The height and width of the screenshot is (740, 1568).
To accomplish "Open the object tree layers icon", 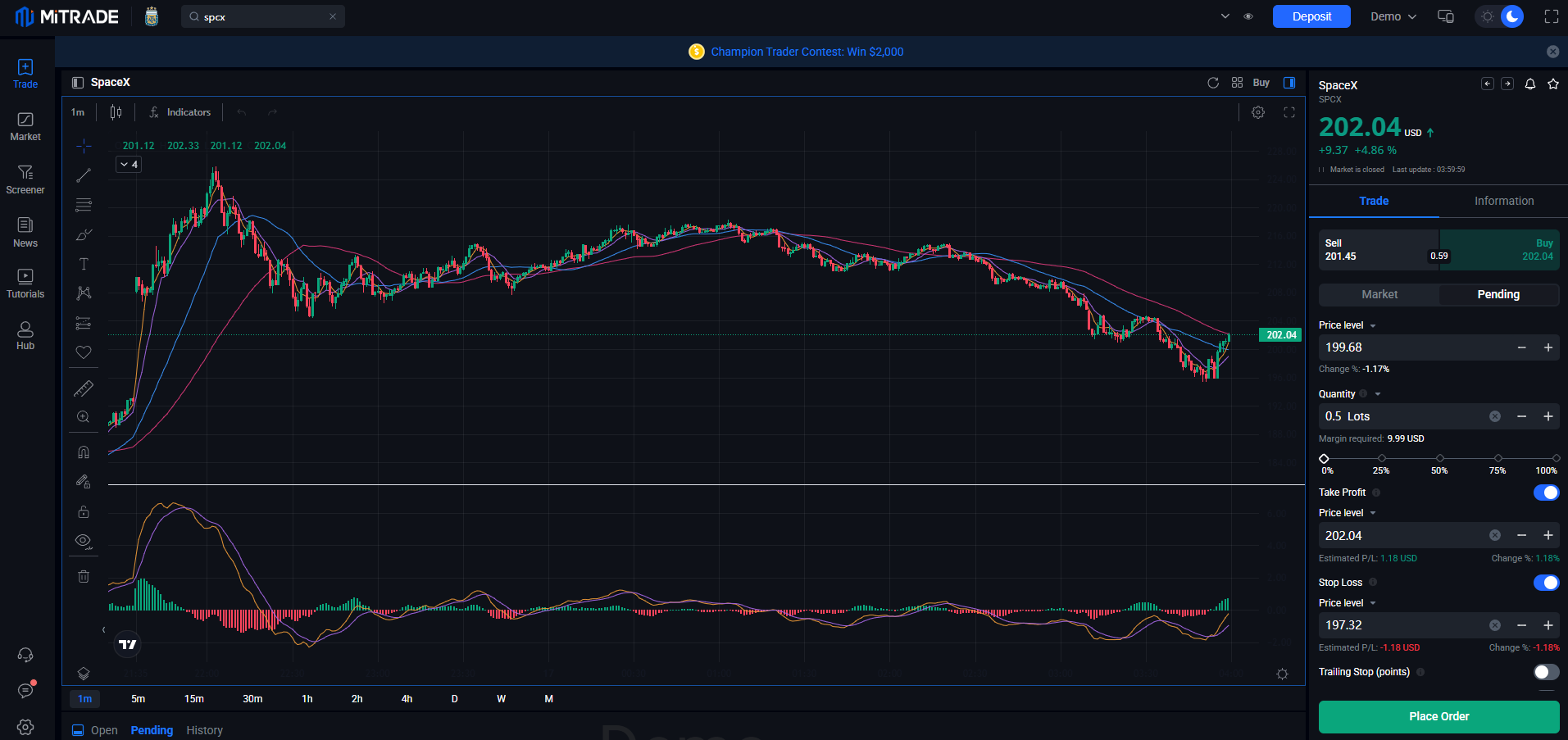I will point(84,674).
